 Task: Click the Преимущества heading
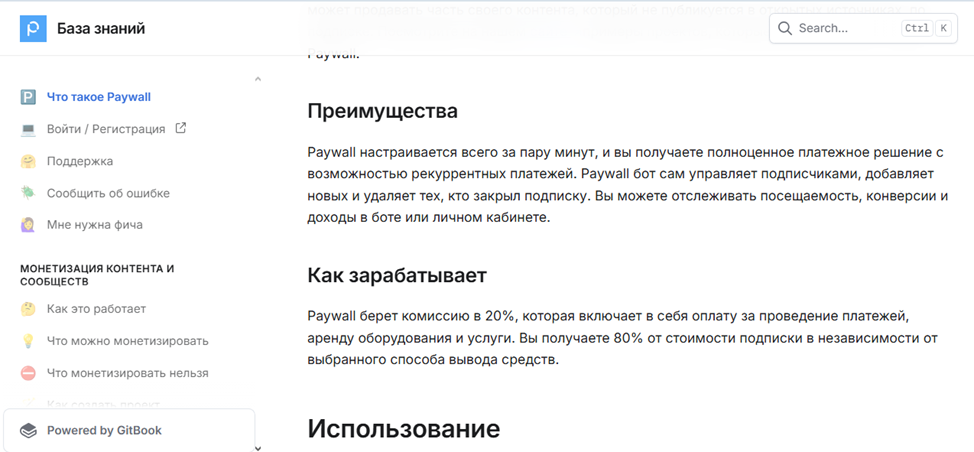click(x=383, y=112)
